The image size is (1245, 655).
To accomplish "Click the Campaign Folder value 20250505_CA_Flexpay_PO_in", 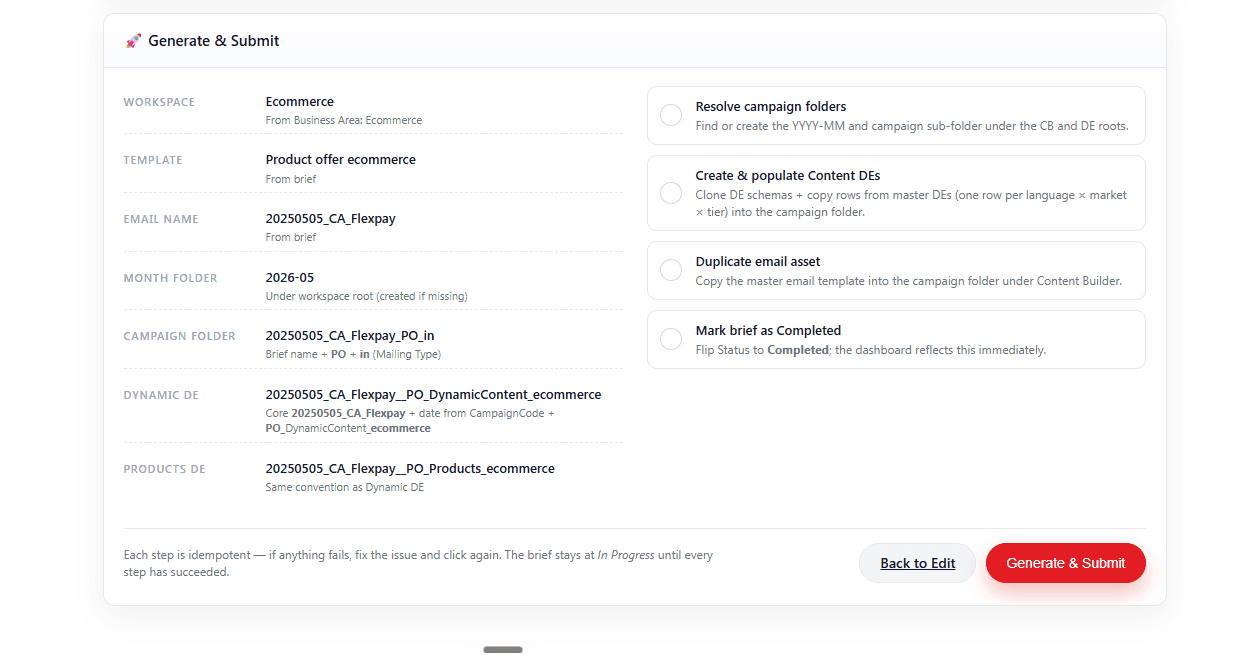I will coord(350,336).
